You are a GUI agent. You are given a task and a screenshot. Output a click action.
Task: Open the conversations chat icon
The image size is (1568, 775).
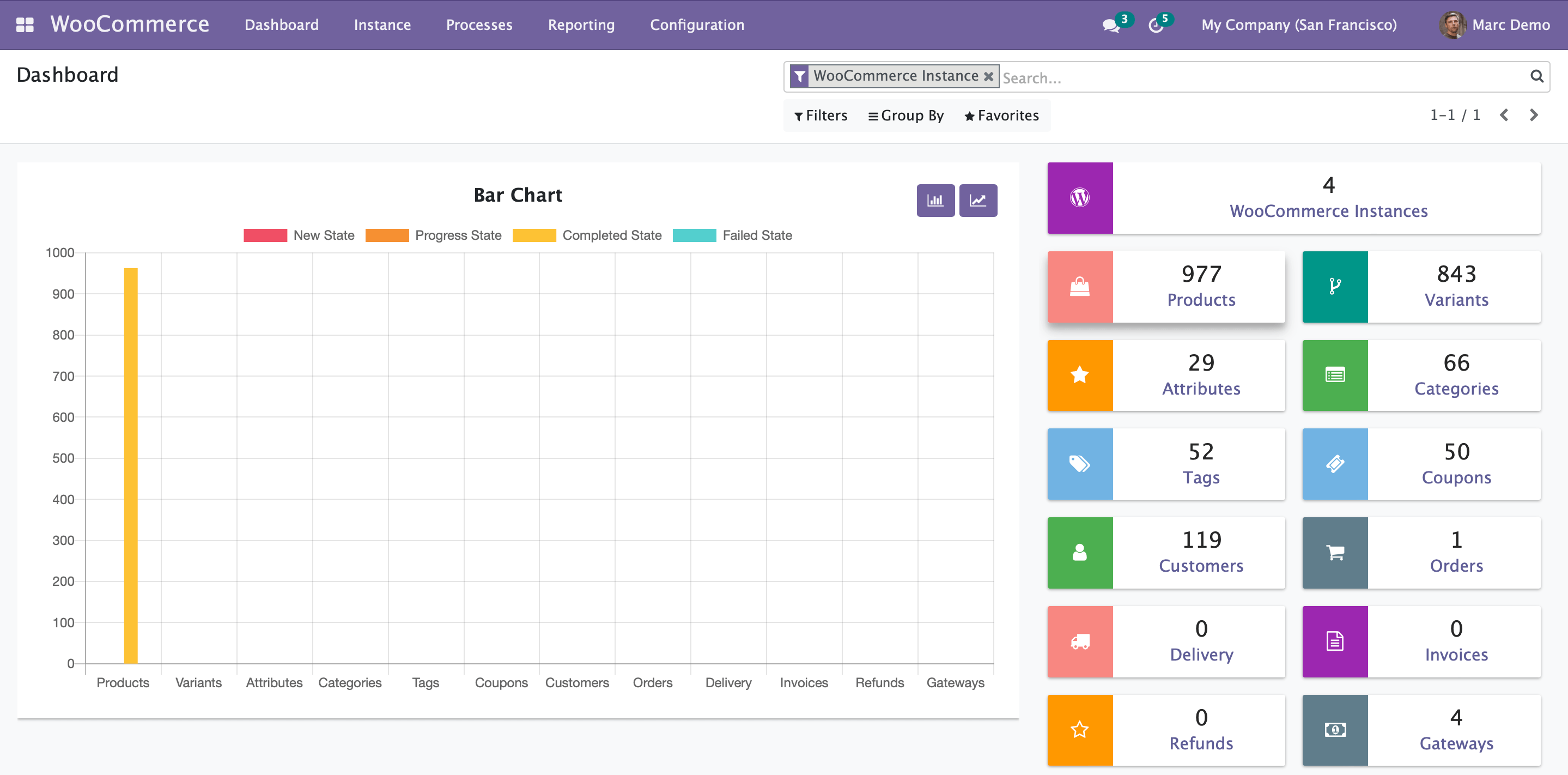pos(1110,26)
